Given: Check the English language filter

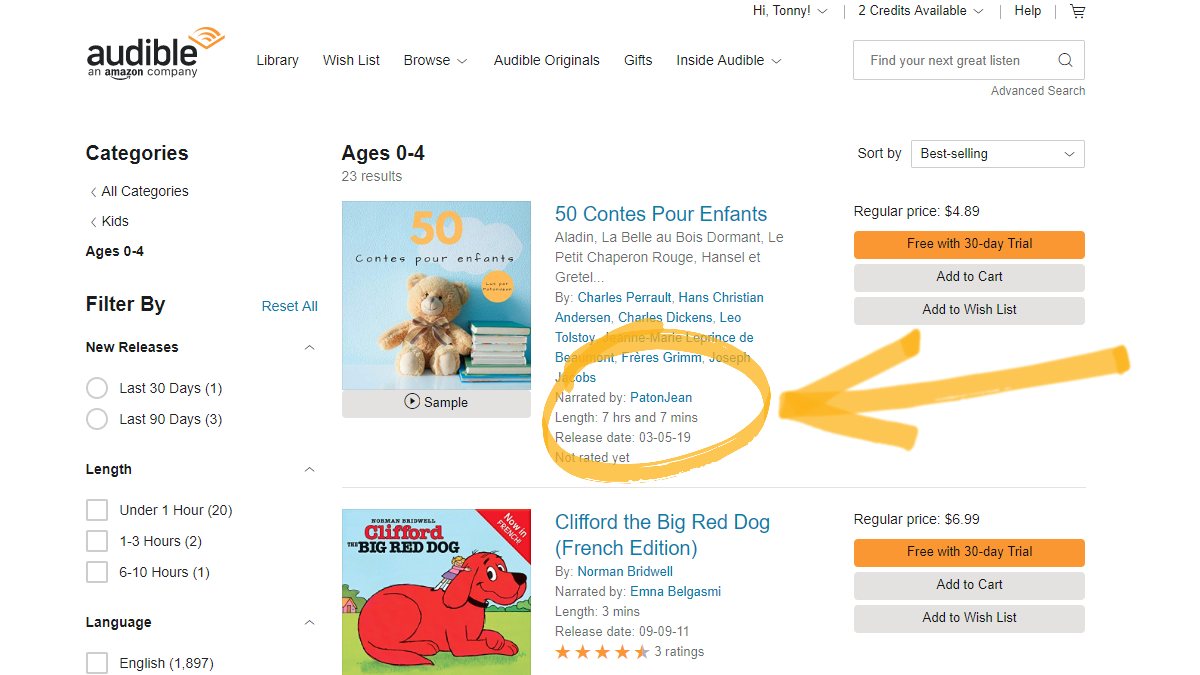Looking at the screenshot, I should 97,662.
